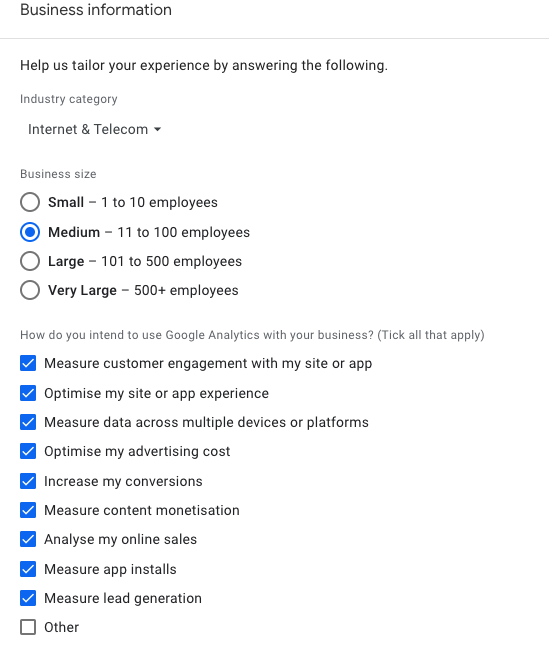Tick the Other checkbox

click(x=28, y=627)
